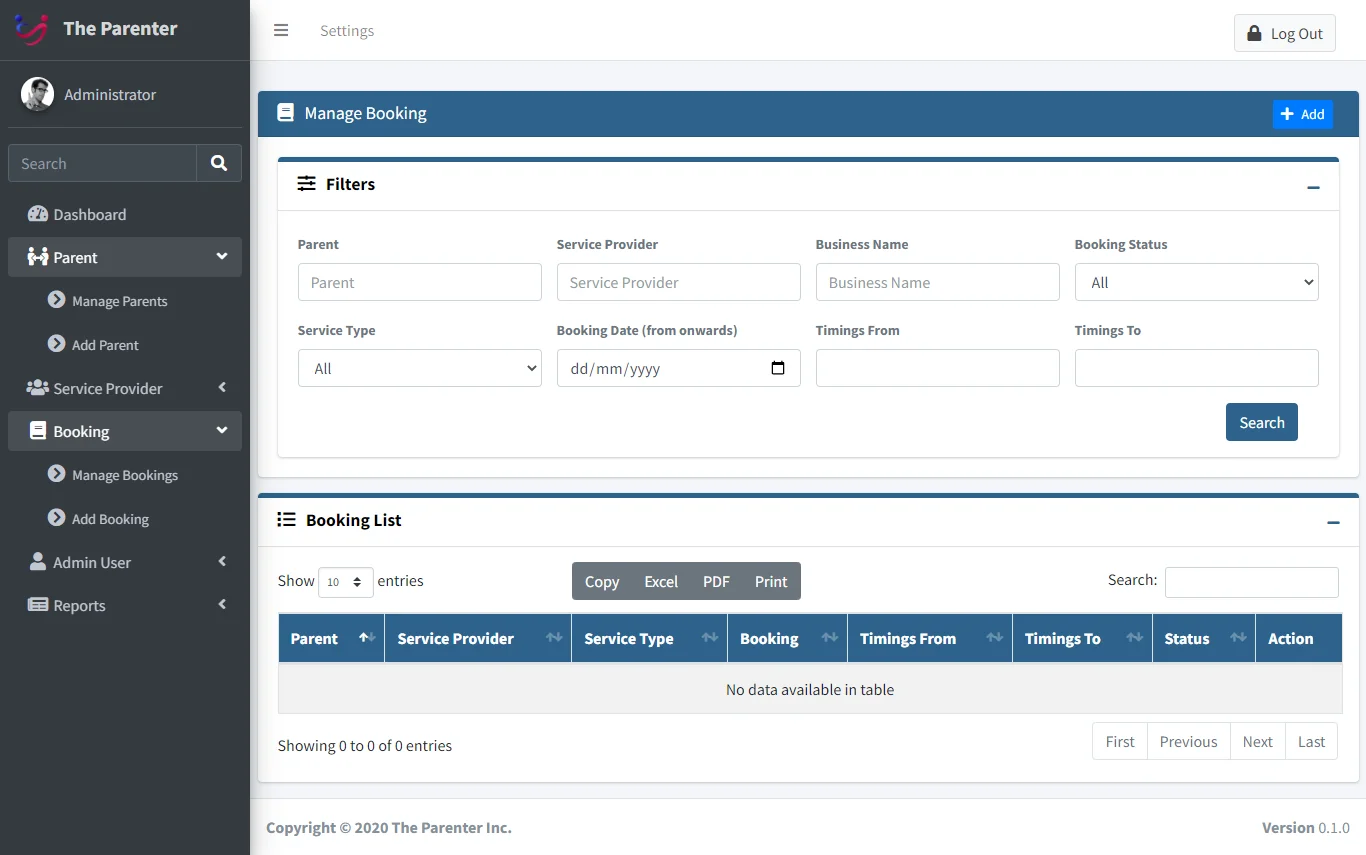Sort table by Status column arrows

click(1237, 638)
